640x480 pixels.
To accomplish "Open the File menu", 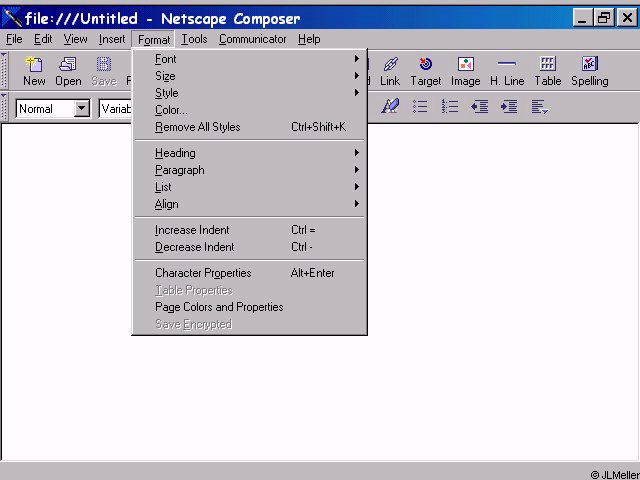I will pos(14,39).
